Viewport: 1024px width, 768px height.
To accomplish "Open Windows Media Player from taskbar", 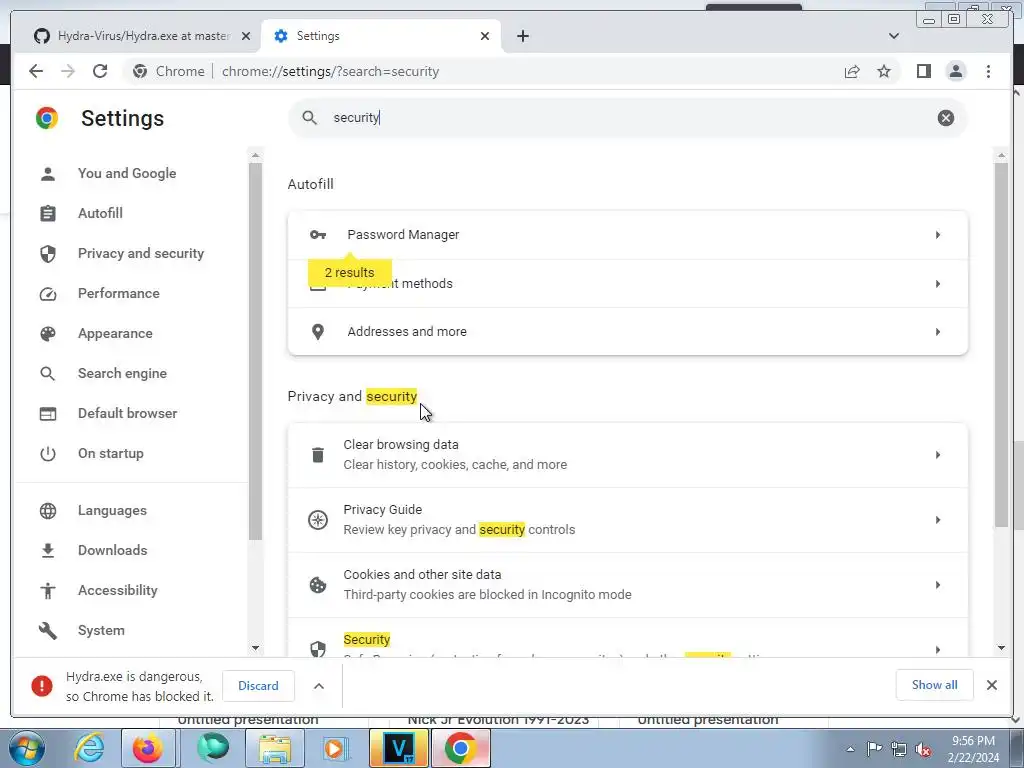I will pos(336,748).
